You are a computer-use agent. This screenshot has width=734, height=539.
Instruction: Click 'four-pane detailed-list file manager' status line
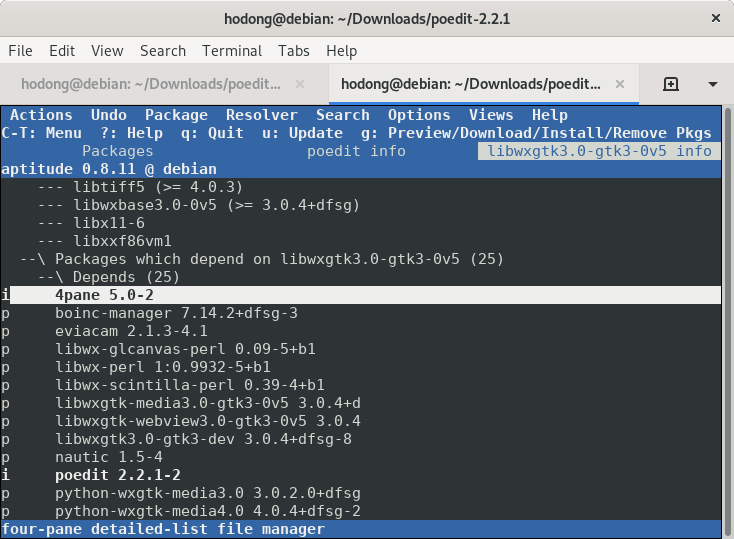(163, 529)
